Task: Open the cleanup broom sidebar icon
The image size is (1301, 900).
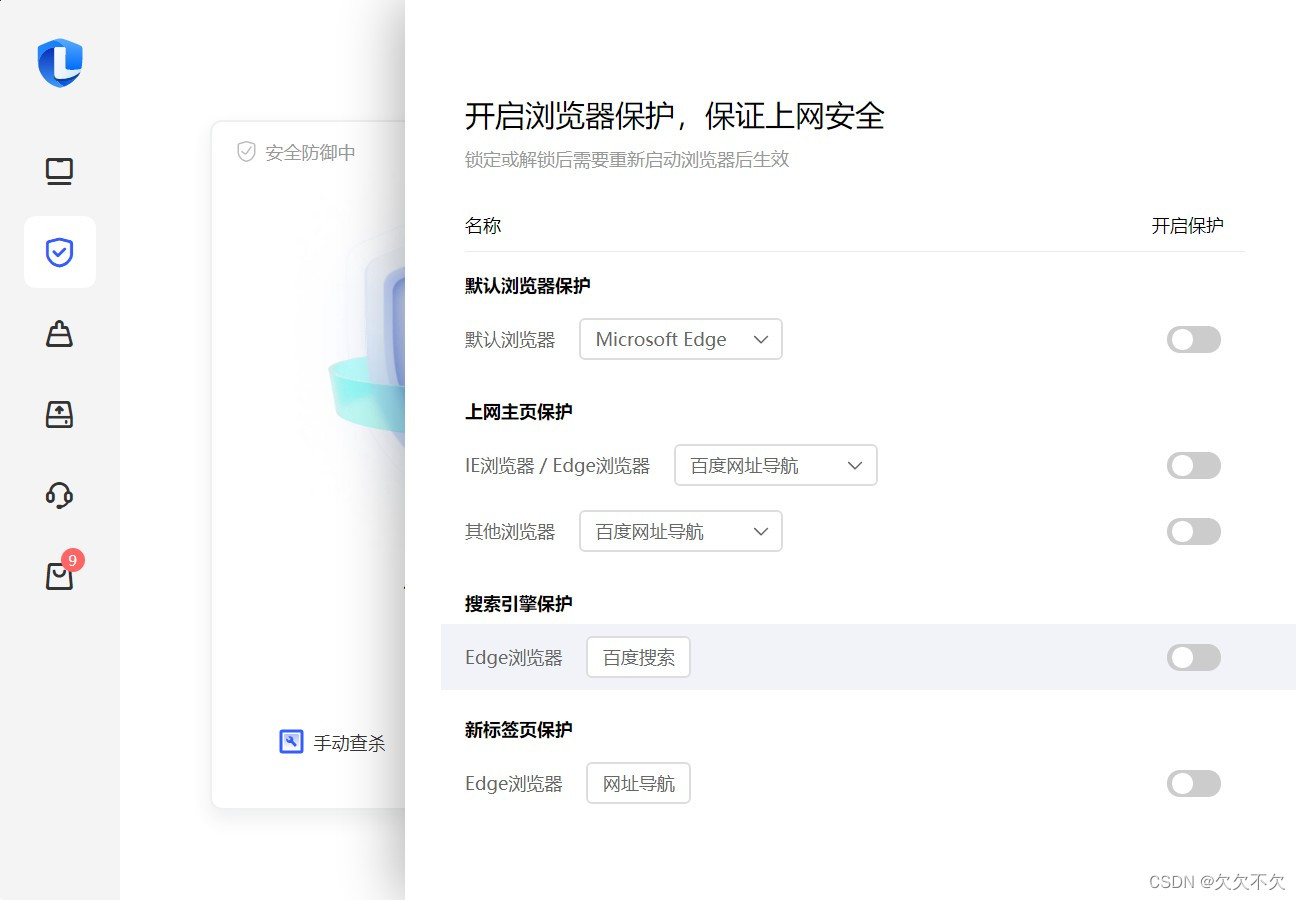Action: coord(60,333)
